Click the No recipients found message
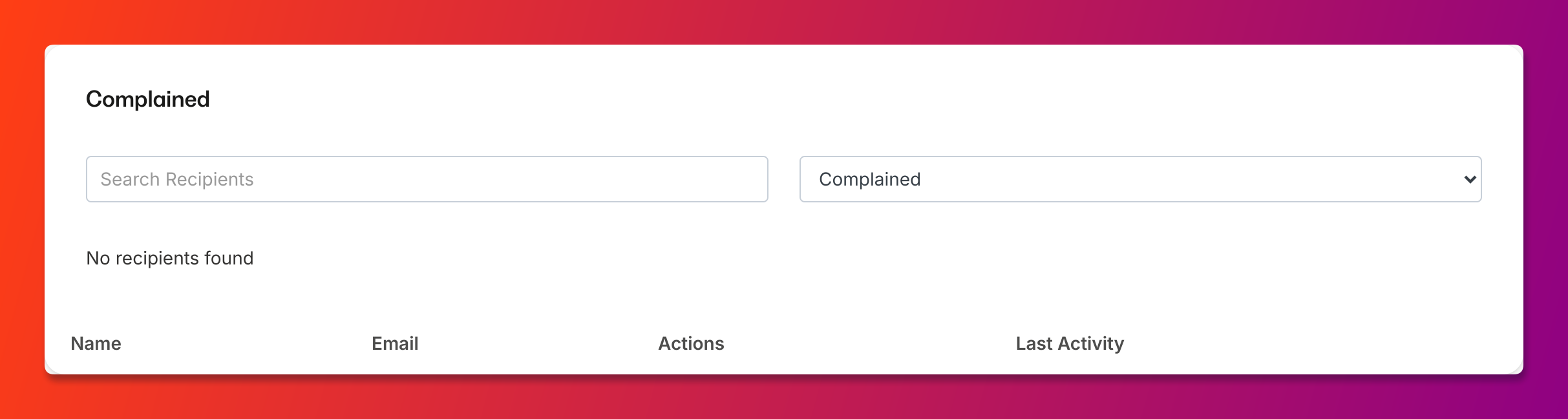Screen dimensions: 1568x419 click(170, 258)
